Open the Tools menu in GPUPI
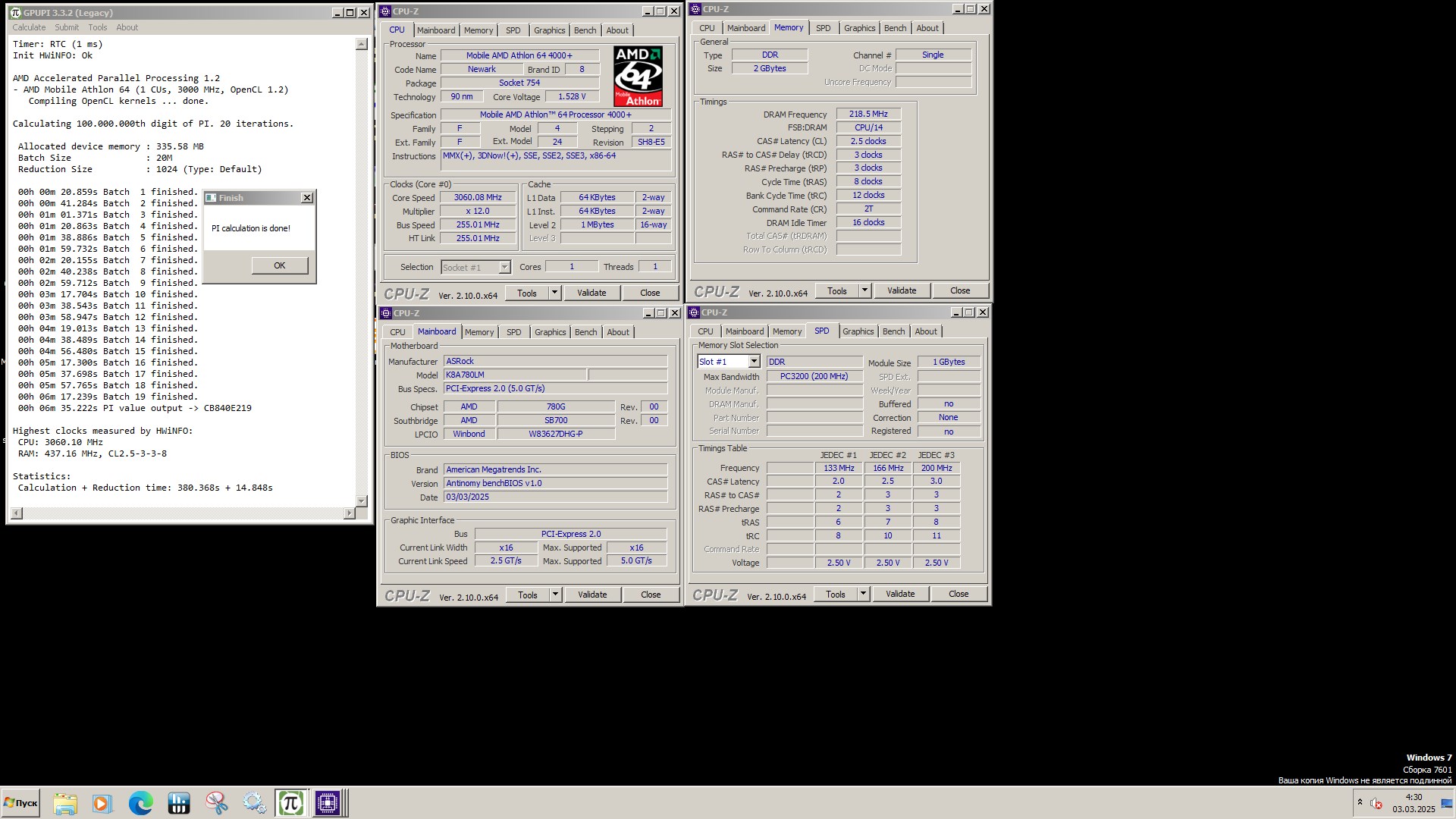Image resolution: width=1456 pixels, height=819 pixels. click(x=98, y=27)
